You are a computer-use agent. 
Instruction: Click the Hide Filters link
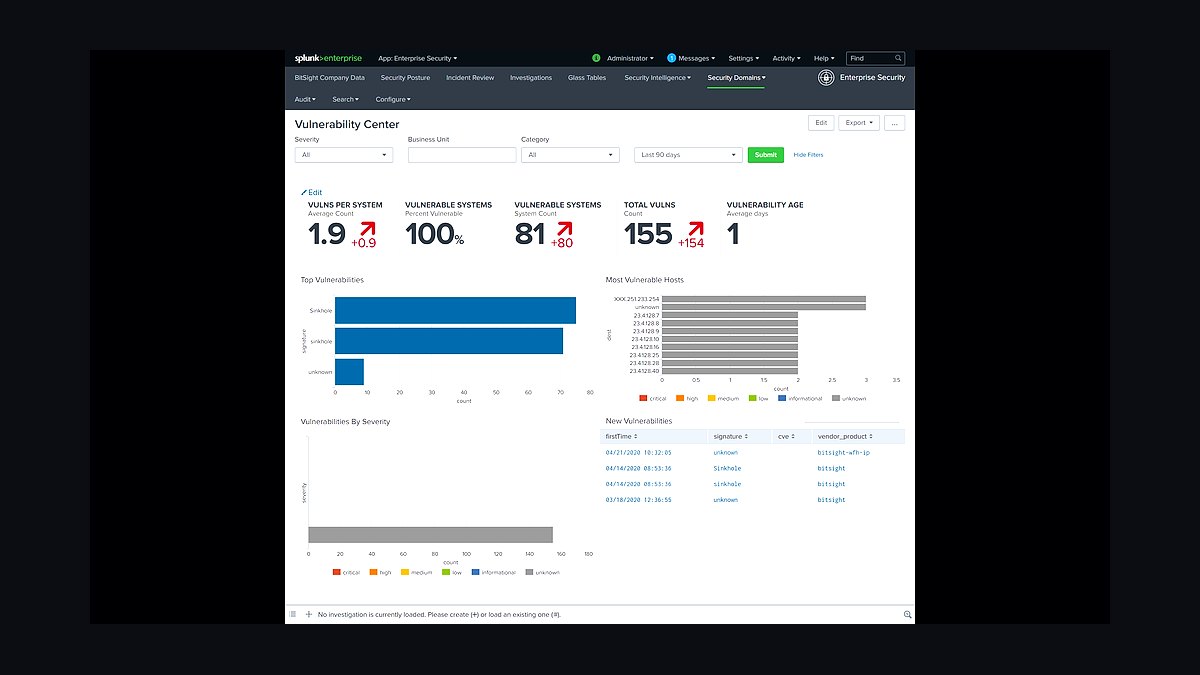point(808,155)
